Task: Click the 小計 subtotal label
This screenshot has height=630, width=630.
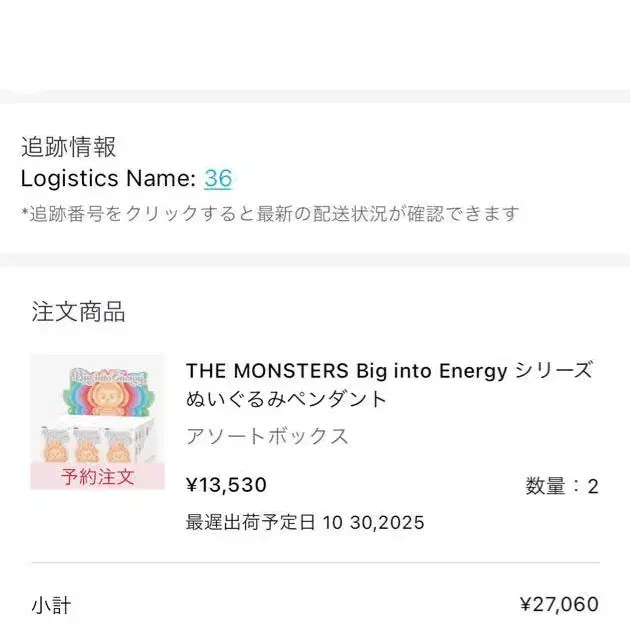Action: [x=51, y=605]
